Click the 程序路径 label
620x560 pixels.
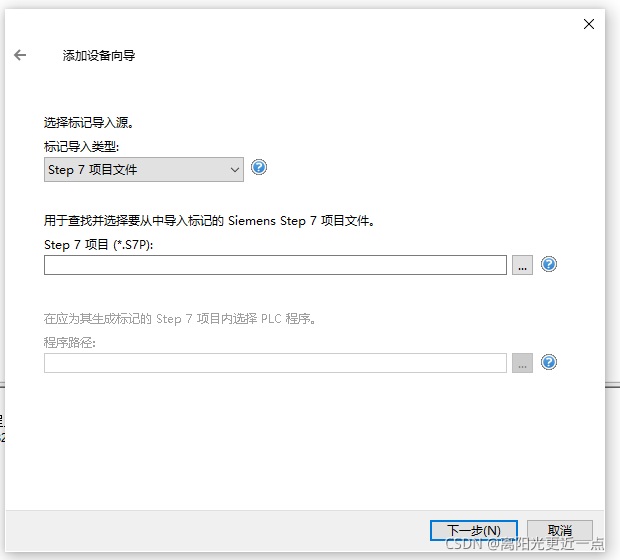pyautogui.click(x=70, y=342)
